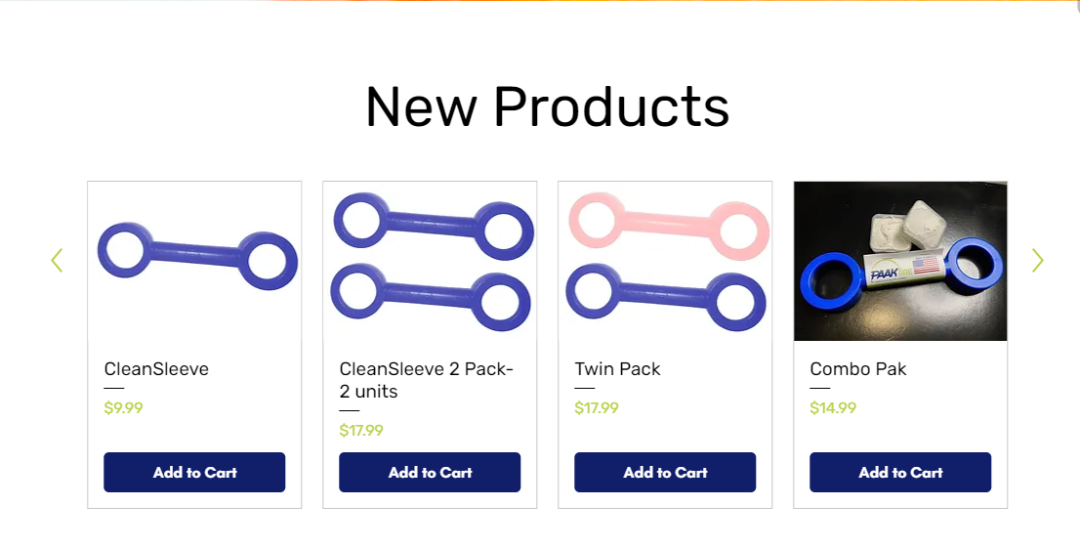The height and width of the screenshot is (548, 1080).
Task: Add the Combo Pak to cart
Action: pyautogui.click(x=900, y=472)
